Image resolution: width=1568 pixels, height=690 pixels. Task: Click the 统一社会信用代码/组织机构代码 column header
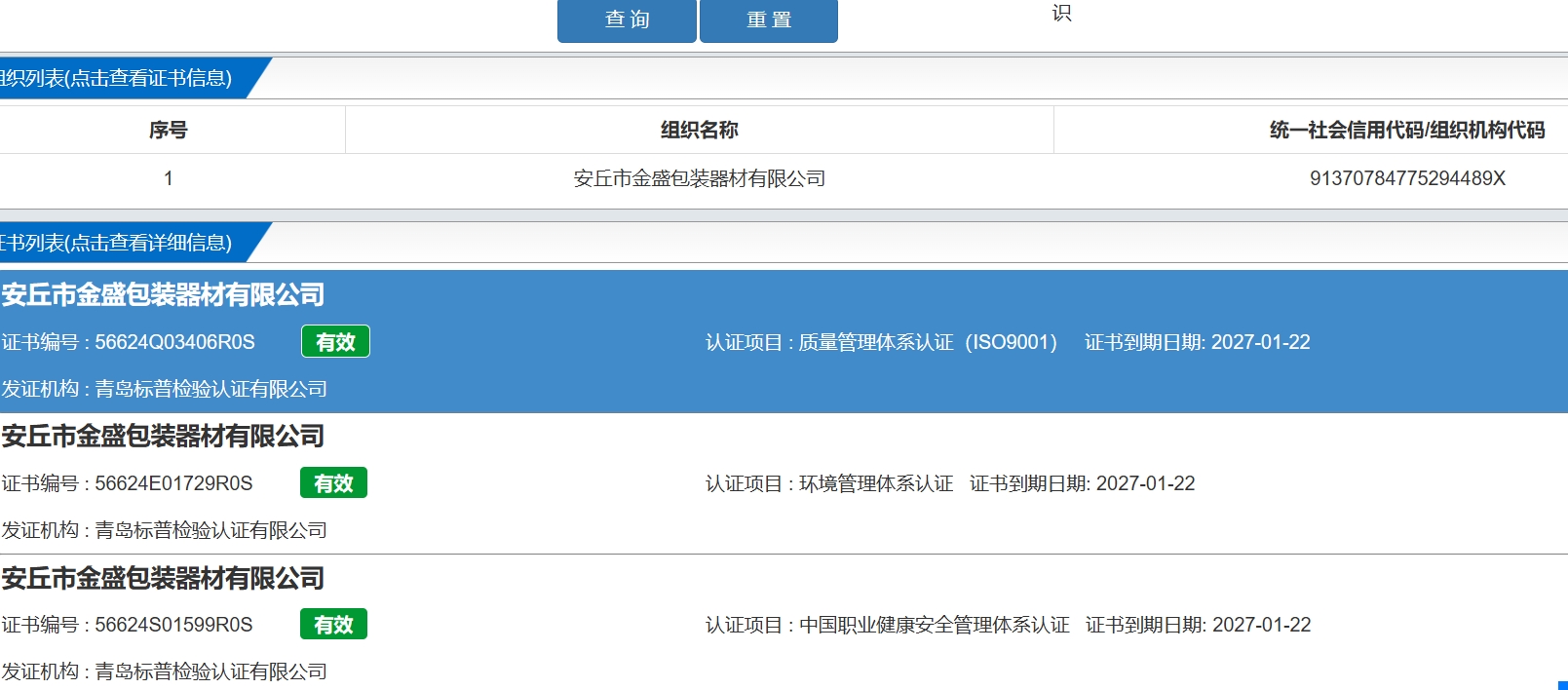1407,130
